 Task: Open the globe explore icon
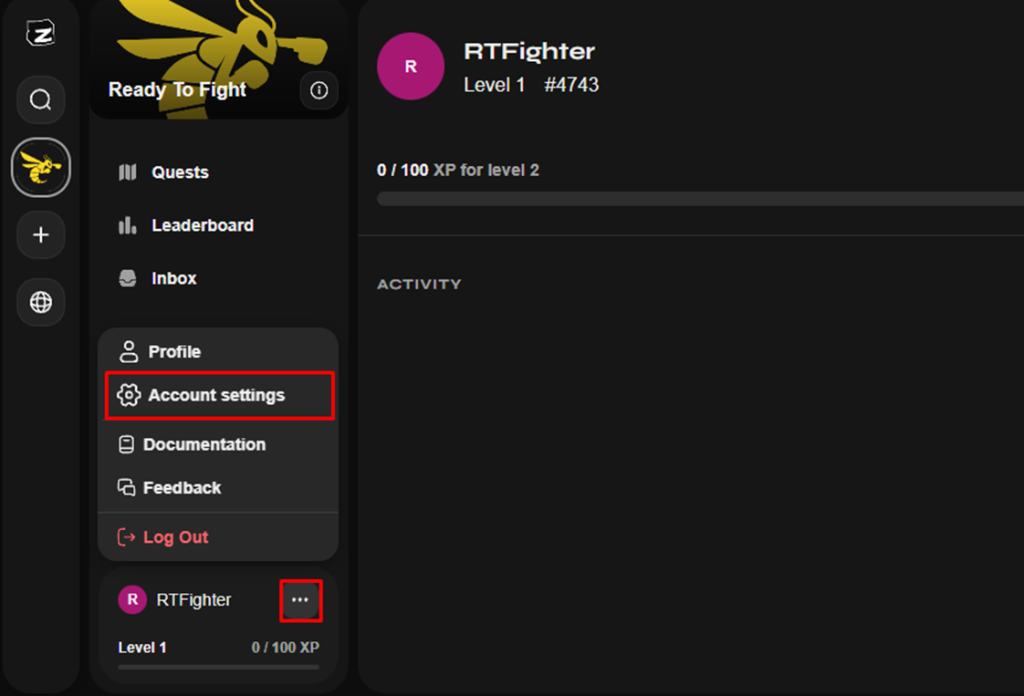coord(40,302)
